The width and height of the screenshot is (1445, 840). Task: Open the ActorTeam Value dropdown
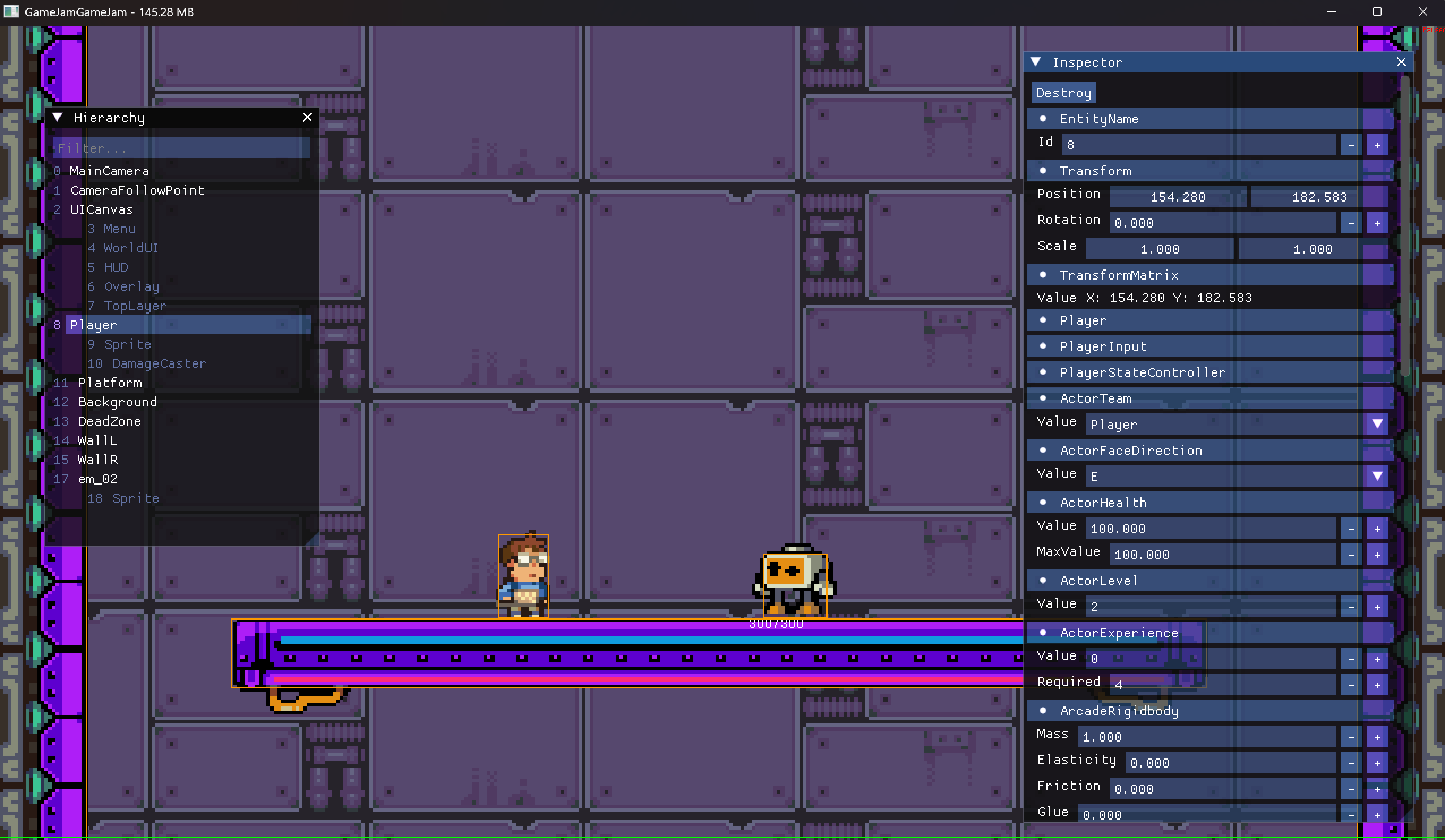click(1376, 425)
